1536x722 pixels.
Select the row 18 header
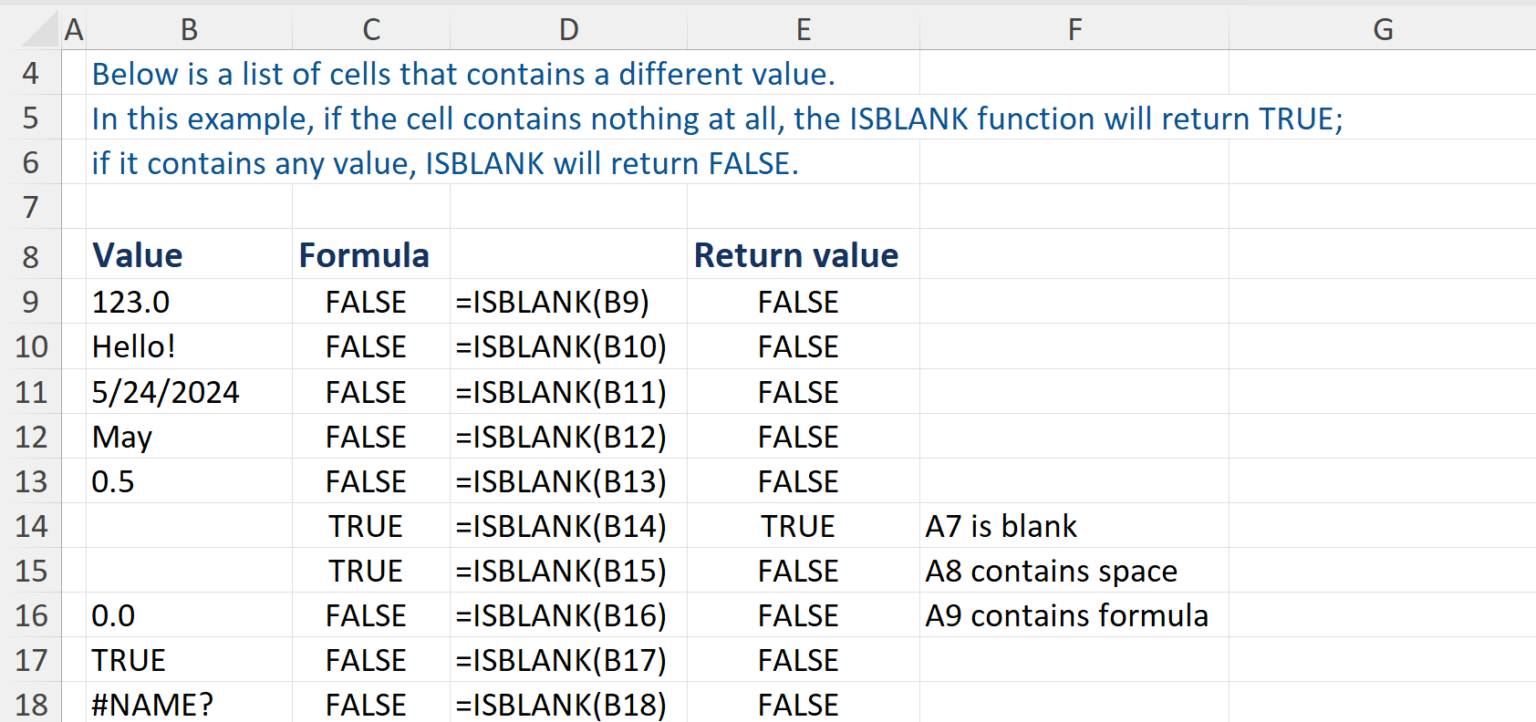(30, 704)
